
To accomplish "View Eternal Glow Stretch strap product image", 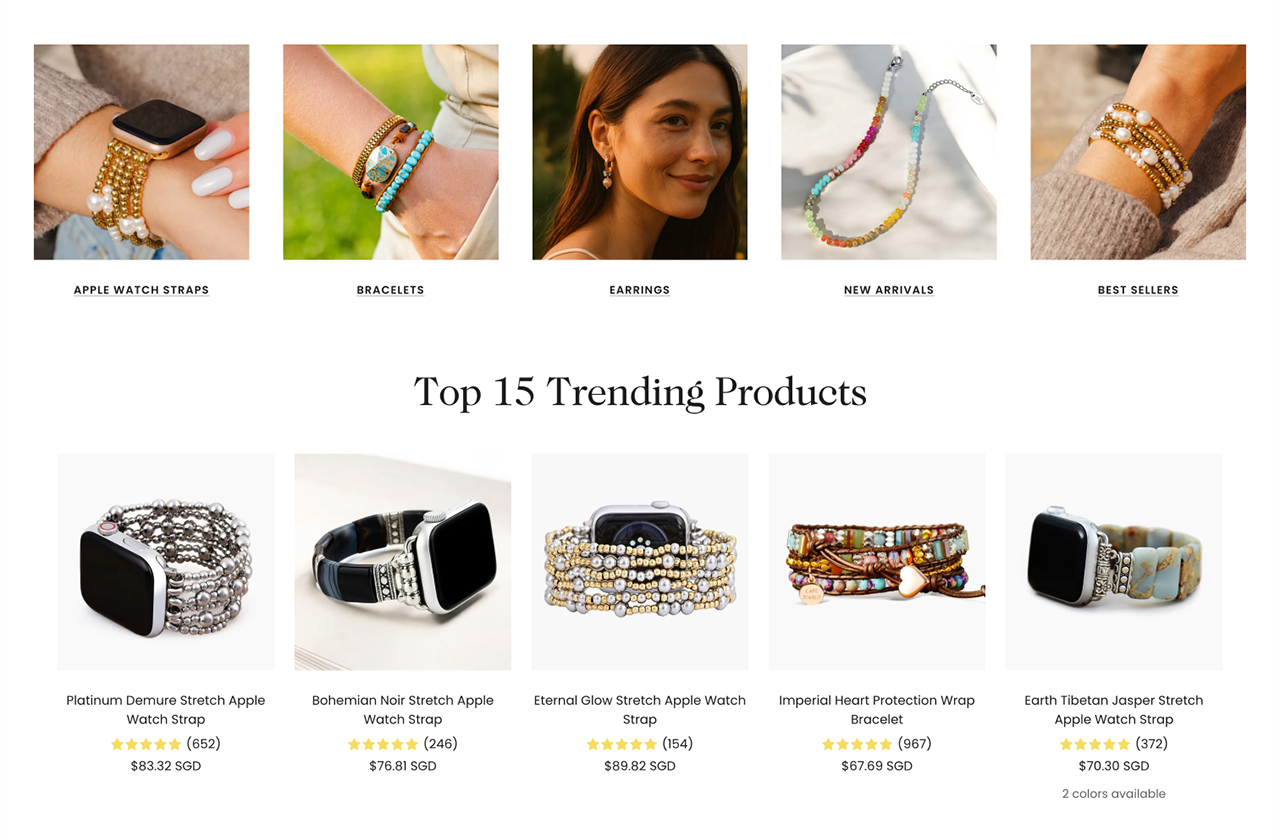I will [x=640, y=562].
